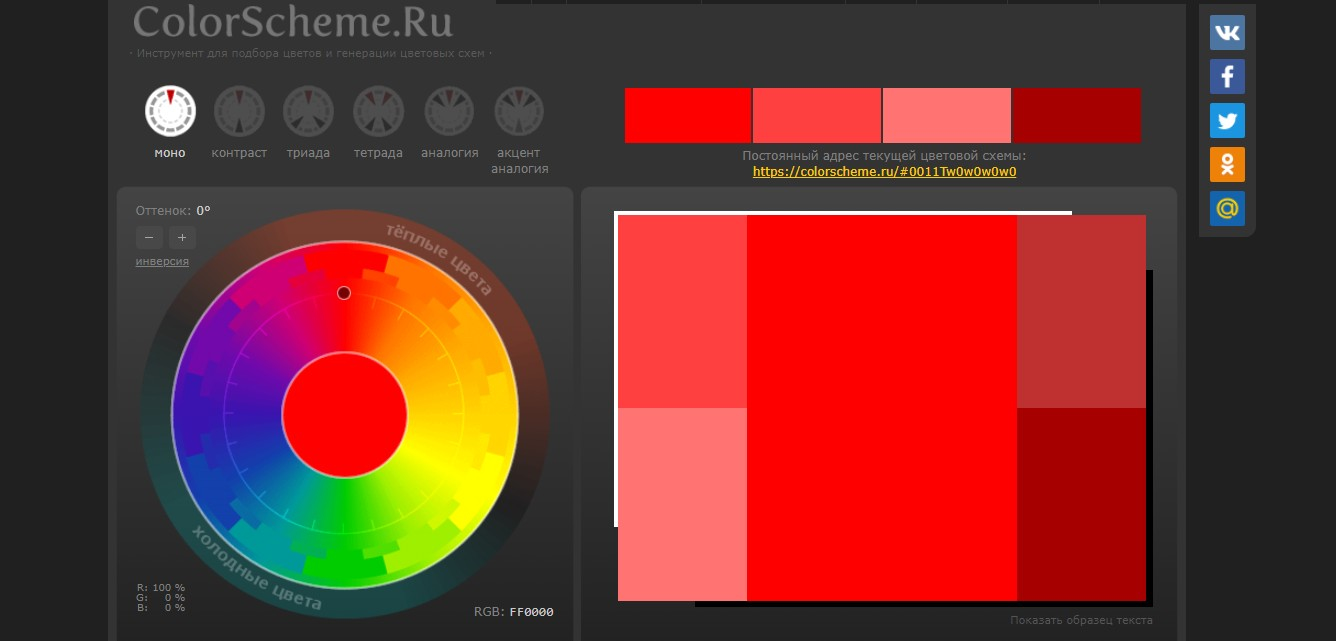
Task: Click the ColorScheme.Ru logo
Action: 293,22
